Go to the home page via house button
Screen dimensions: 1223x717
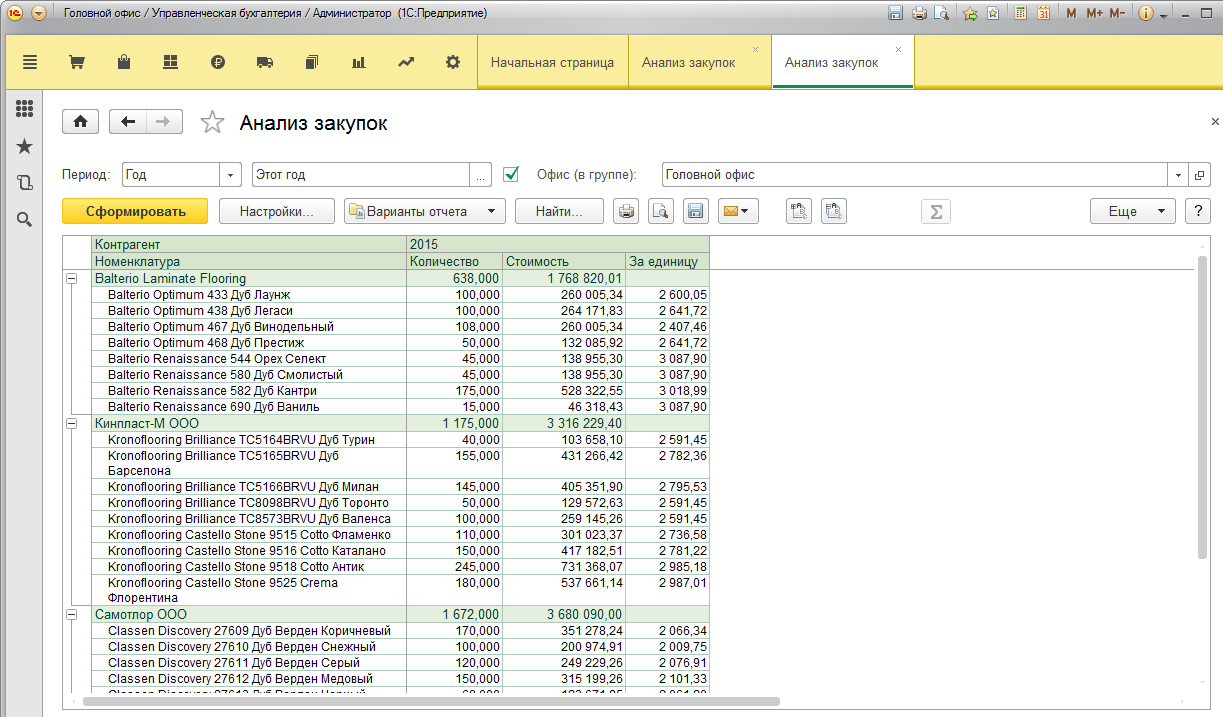click(x=80, y=122)
